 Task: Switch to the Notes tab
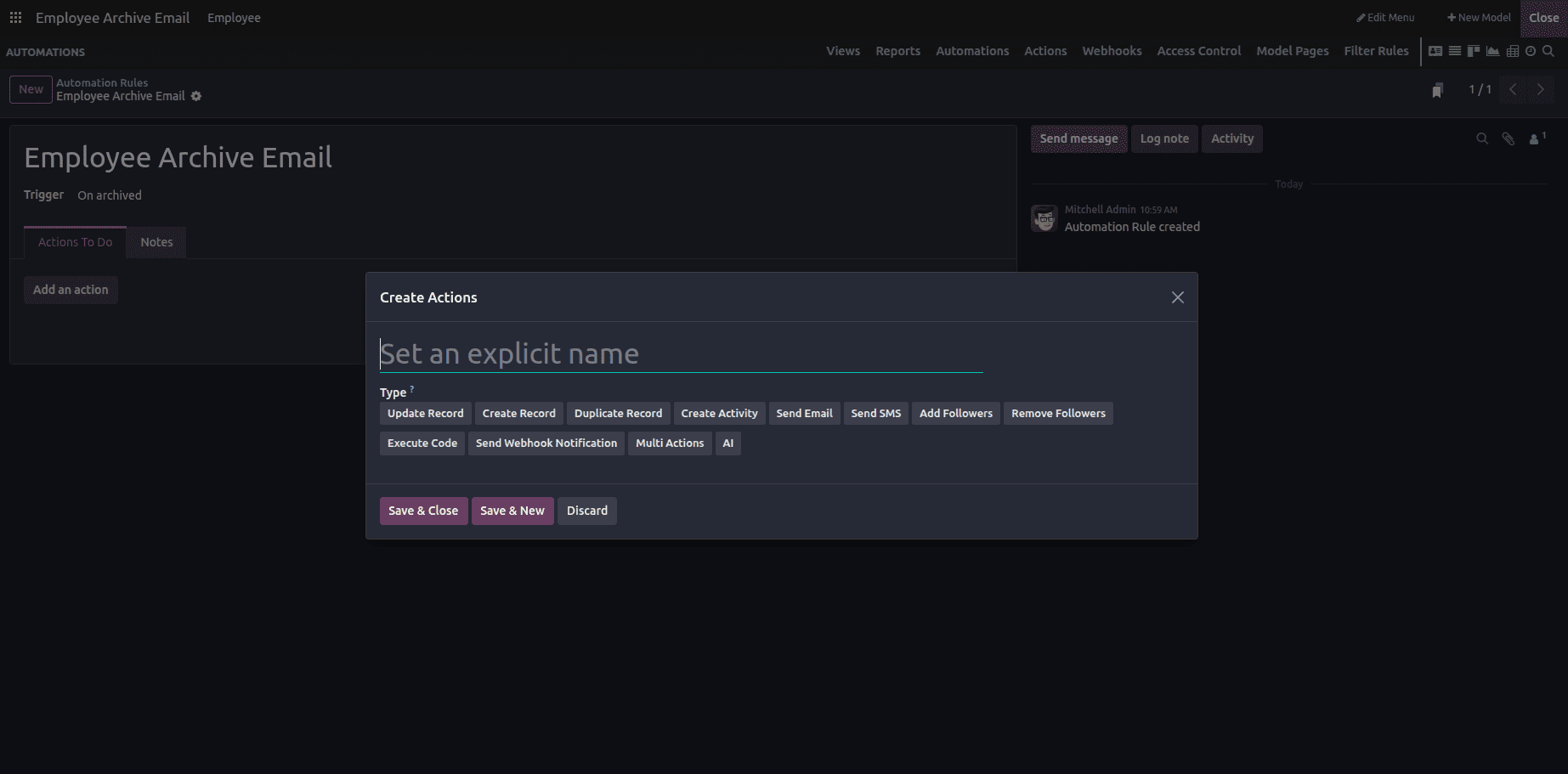[x=156, y=242]
